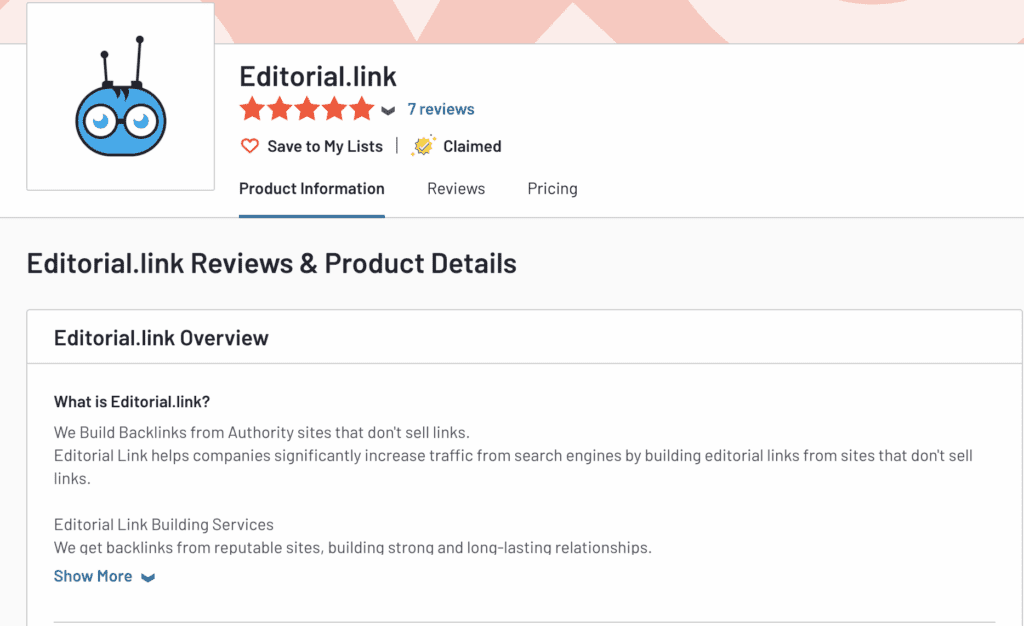Click the Editorial.link Overview header

[161, 338]
